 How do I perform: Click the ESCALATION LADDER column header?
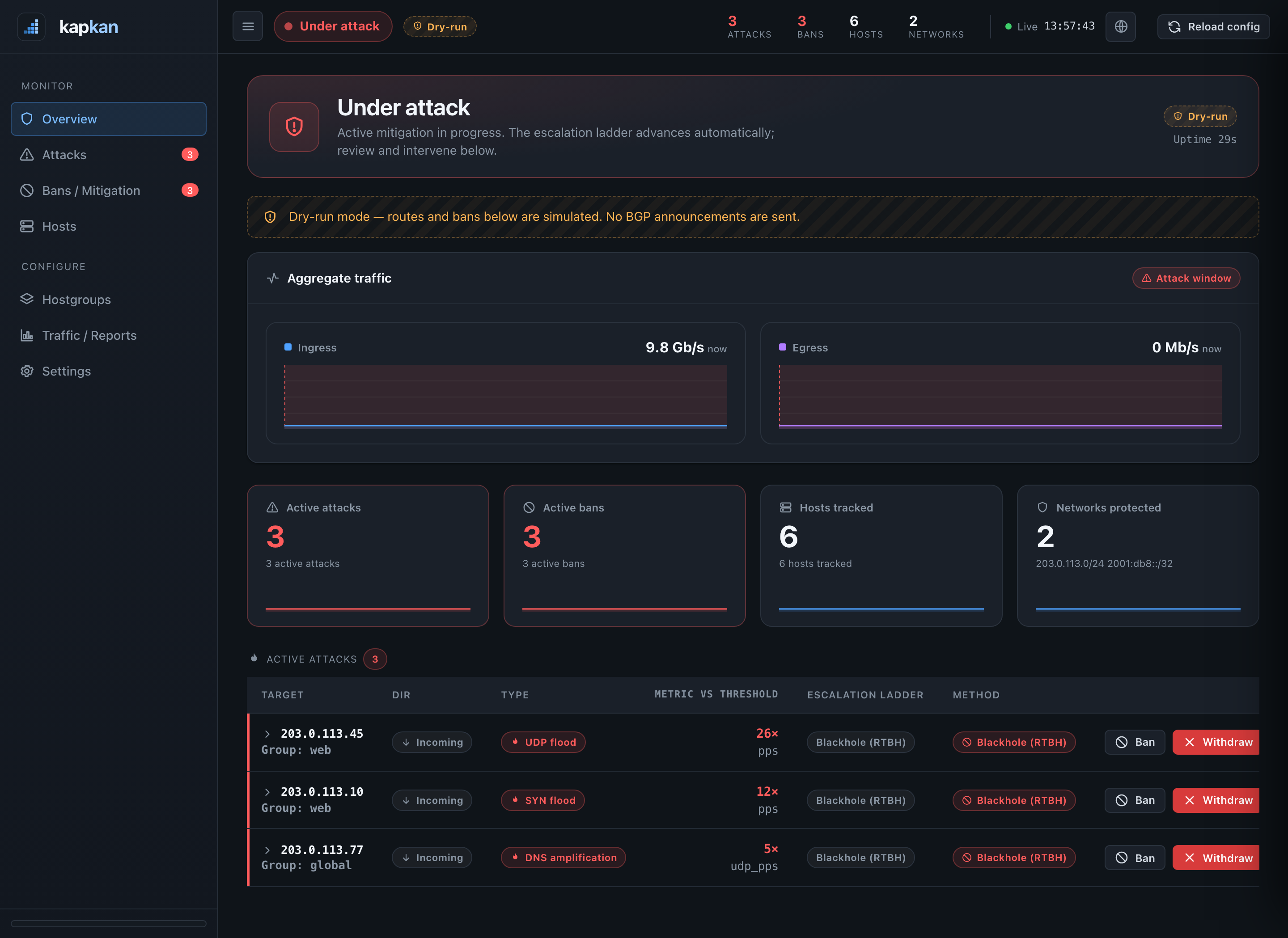coord(865,694)
